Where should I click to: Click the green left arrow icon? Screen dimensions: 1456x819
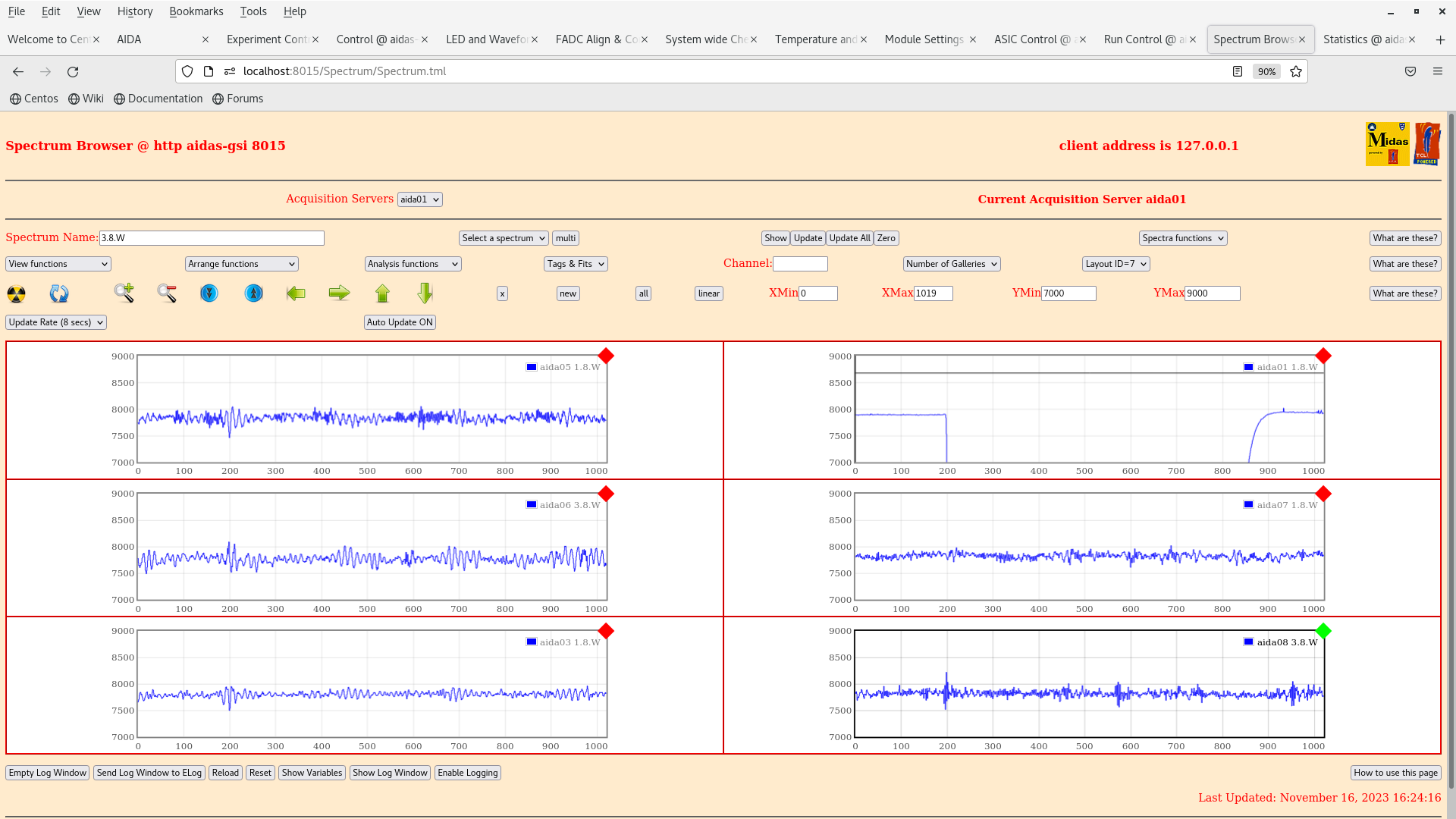(x=296, y=293)
